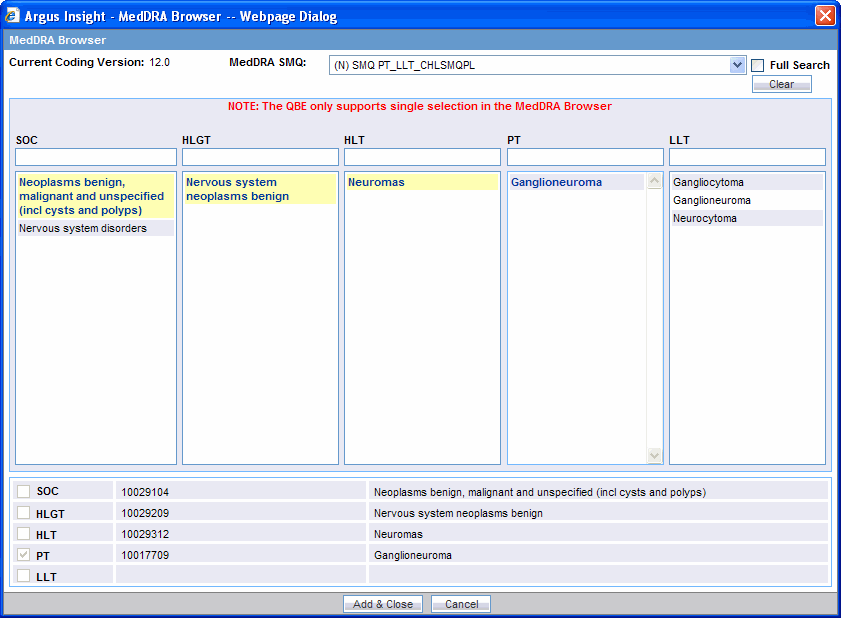841x618 pixels.
Task: Click the Add & Close button
Action: pos(382,604)
